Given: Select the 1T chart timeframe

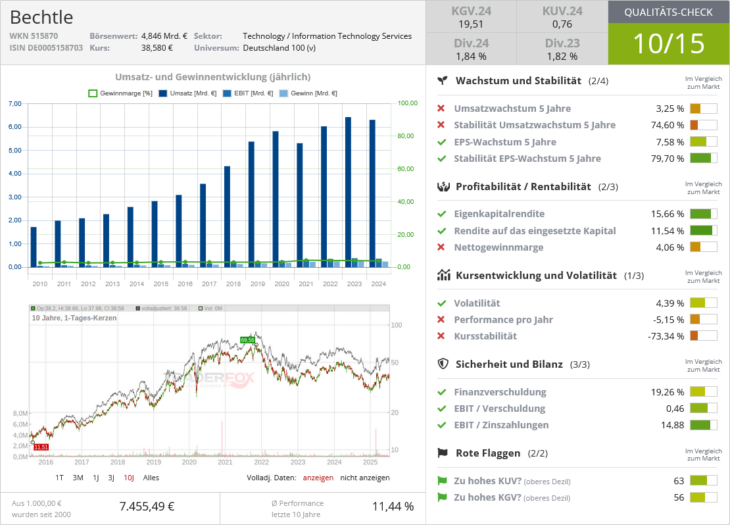Looking at the screenshot, I should click(x=59, y=478).
